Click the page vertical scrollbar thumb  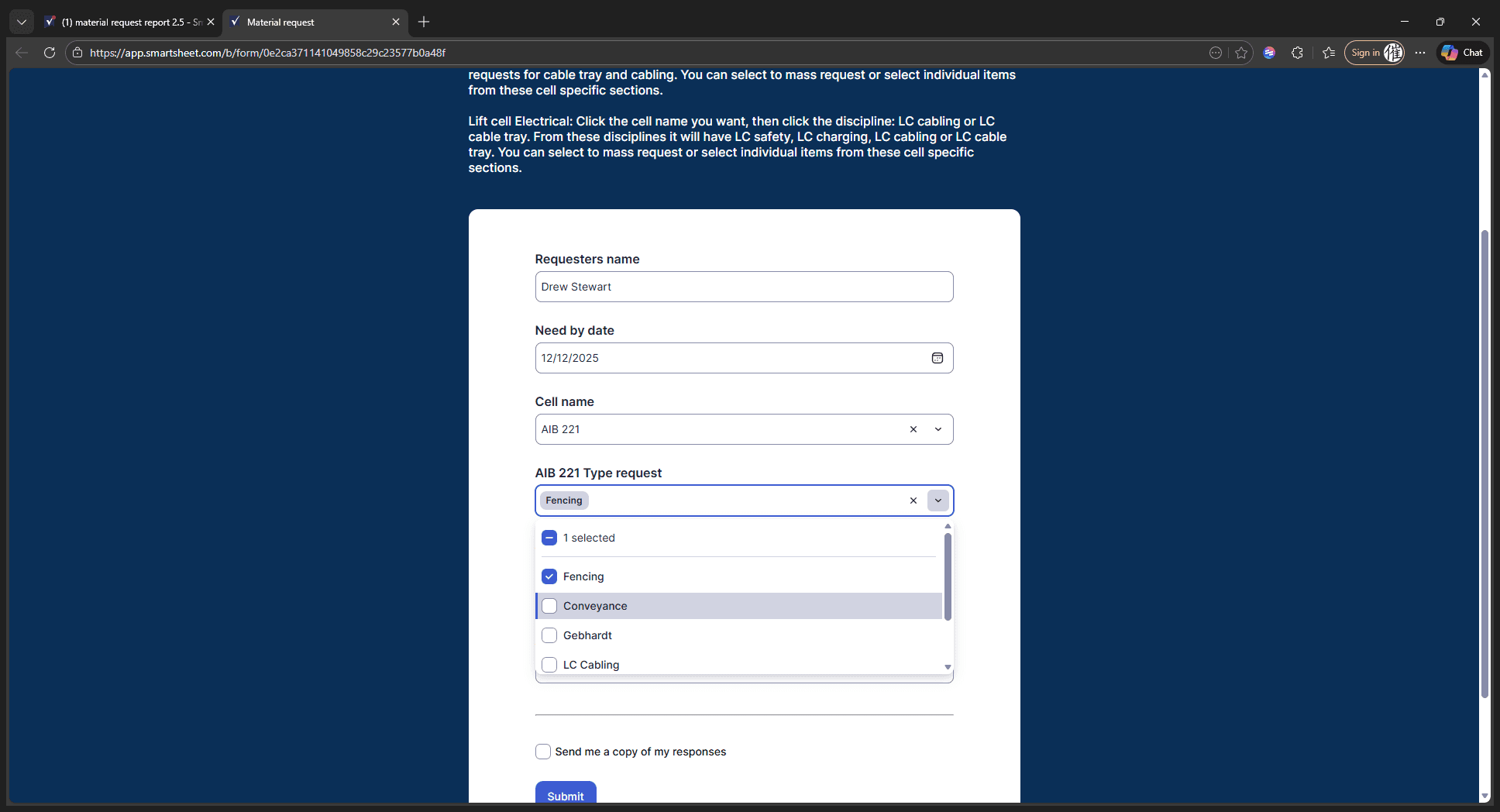click(x=1485, y=463)
